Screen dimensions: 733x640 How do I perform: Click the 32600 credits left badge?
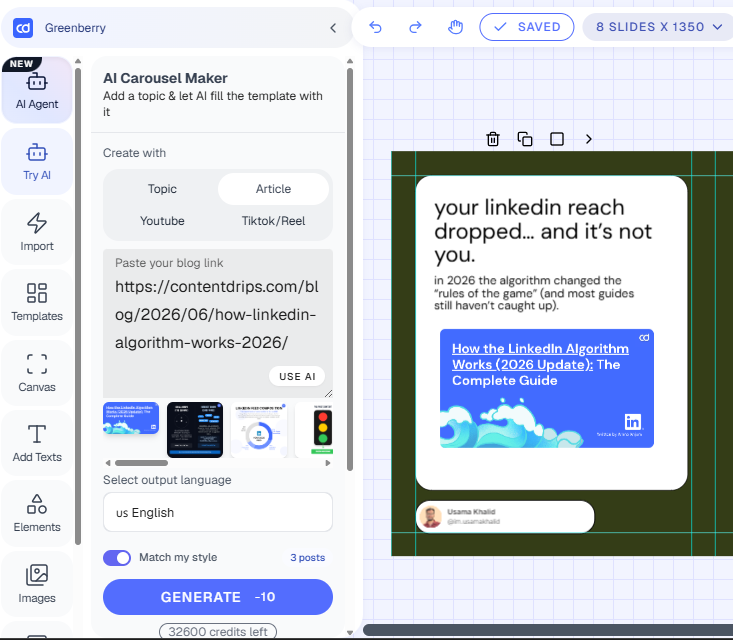pyautogui.click(x=218, y=632)
